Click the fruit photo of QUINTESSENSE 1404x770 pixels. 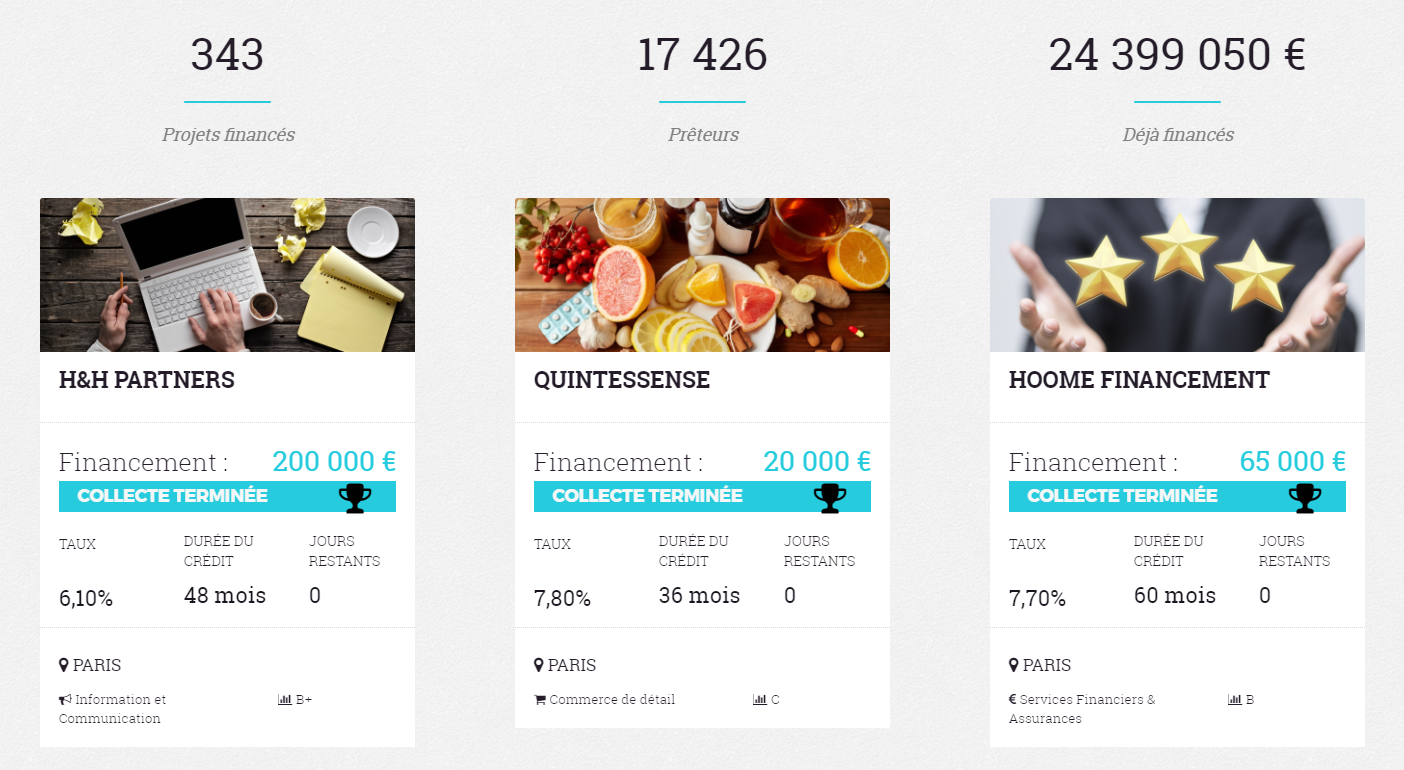(x=702, y=275)
